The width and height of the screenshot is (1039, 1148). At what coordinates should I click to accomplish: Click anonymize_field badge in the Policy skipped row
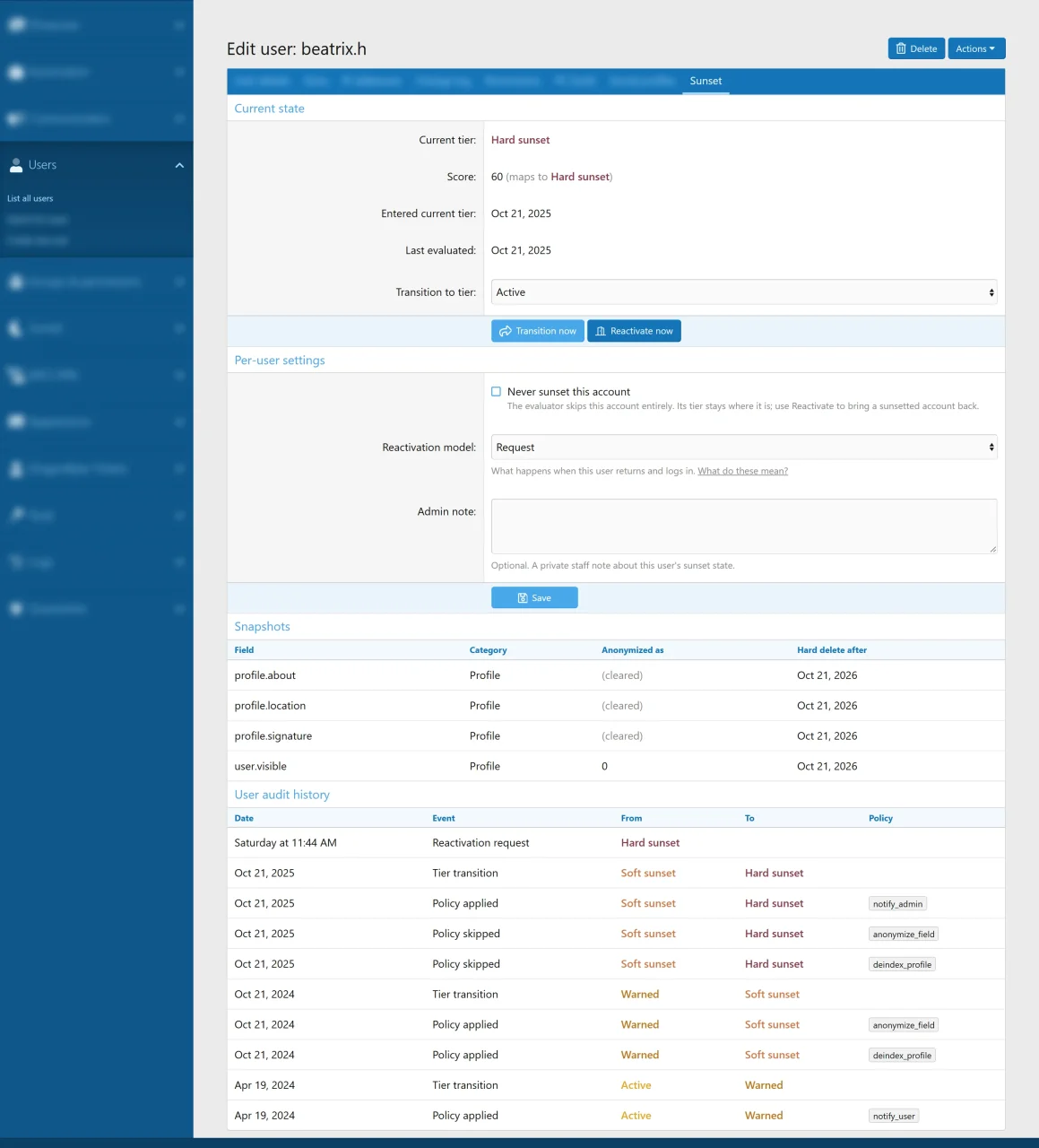point(904,935)
